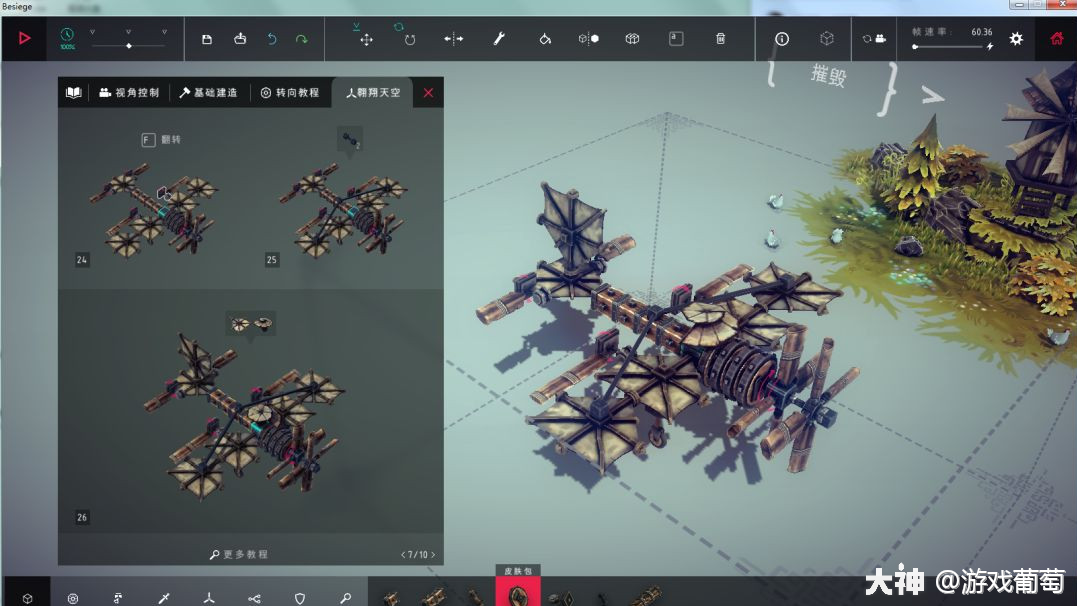Open settings with the gear icon

(1016, 38)
